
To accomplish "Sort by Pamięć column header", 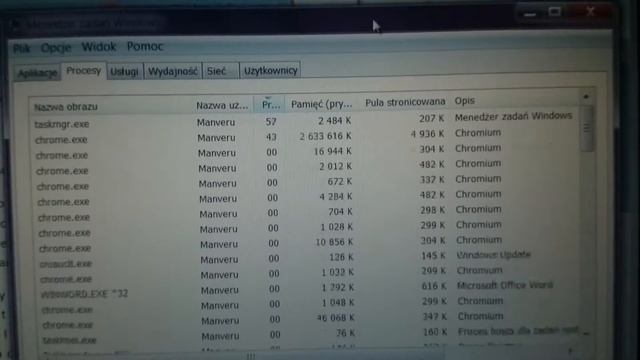I will tap(322, 104).
